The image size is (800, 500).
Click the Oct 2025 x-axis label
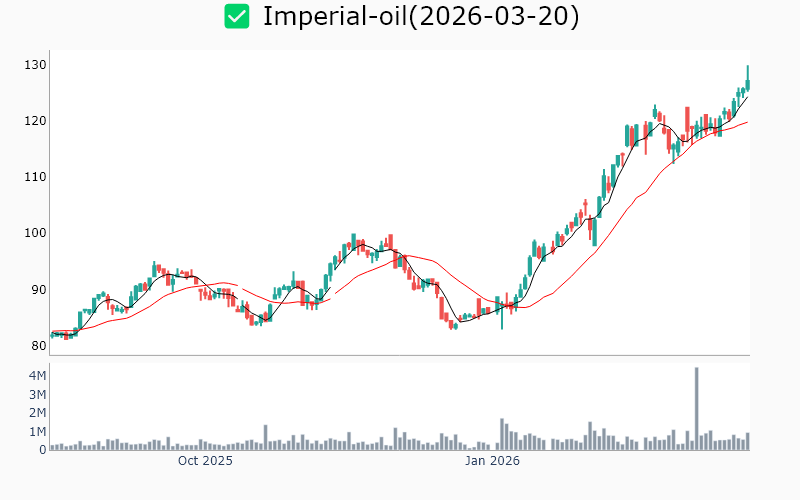205,461
